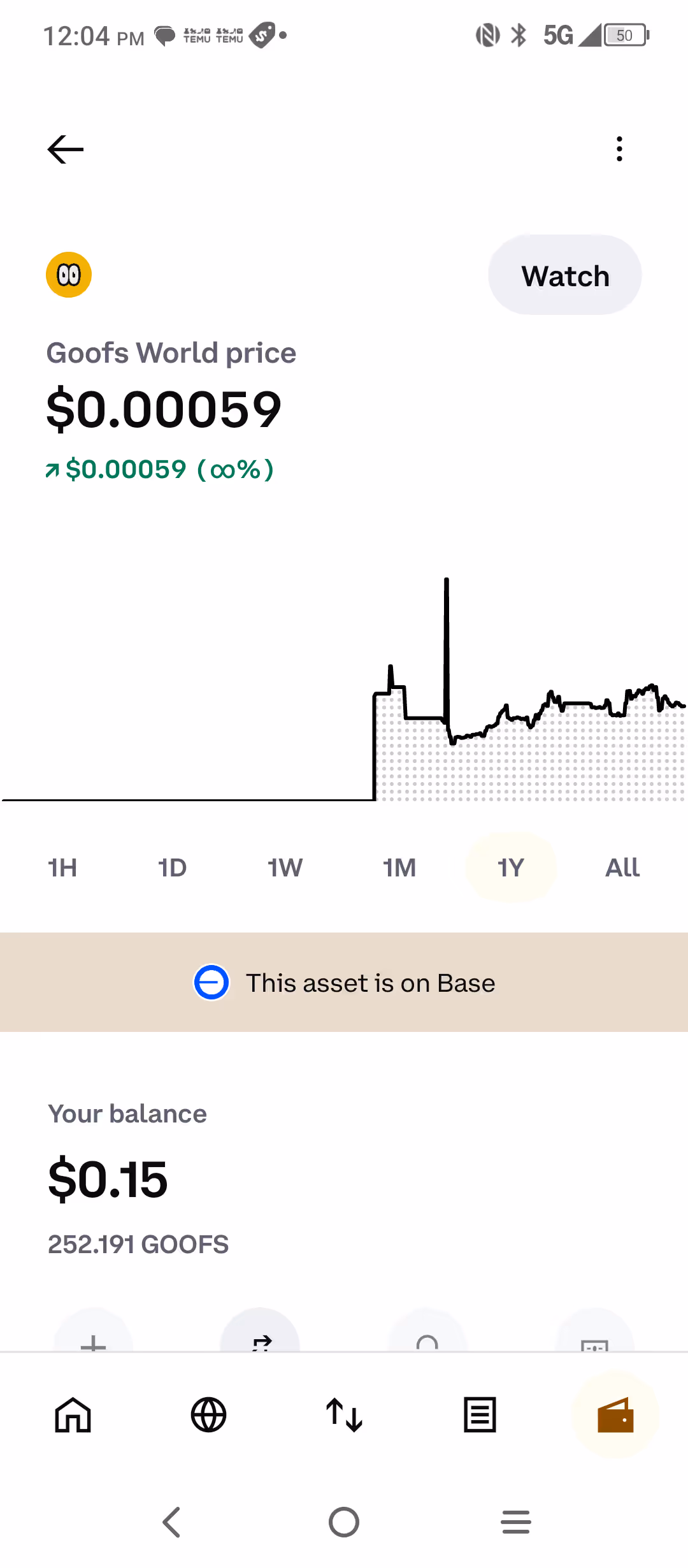Screen dimensions: 688x1568
Task: Open the three-dot more options menu
Action: click(619, 149)
